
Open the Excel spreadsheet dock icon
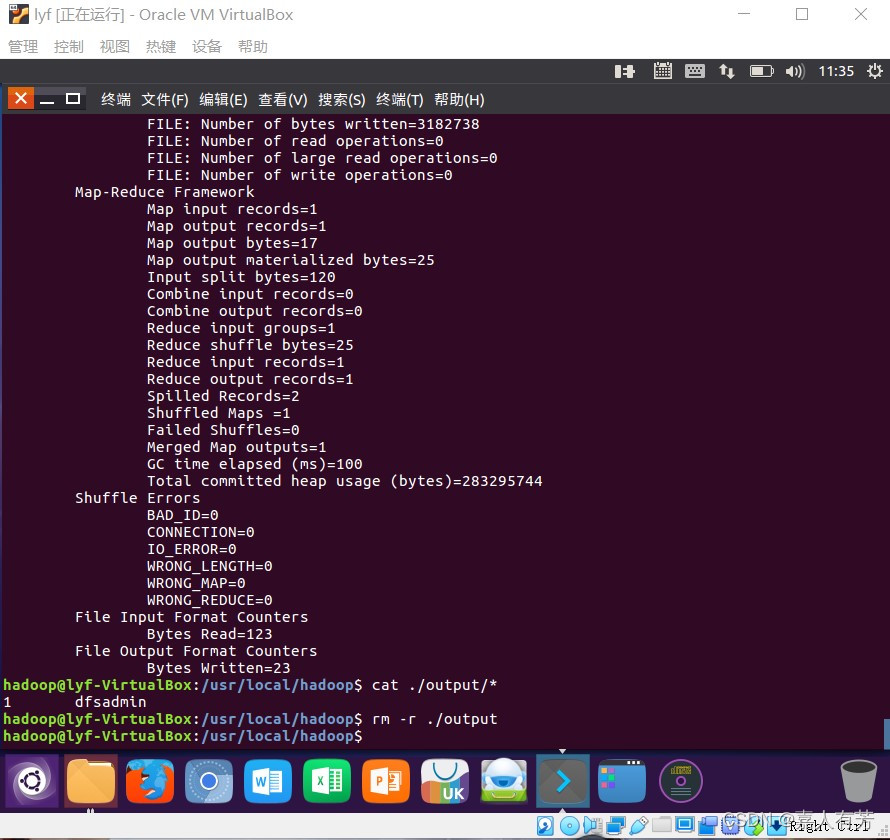327,782
